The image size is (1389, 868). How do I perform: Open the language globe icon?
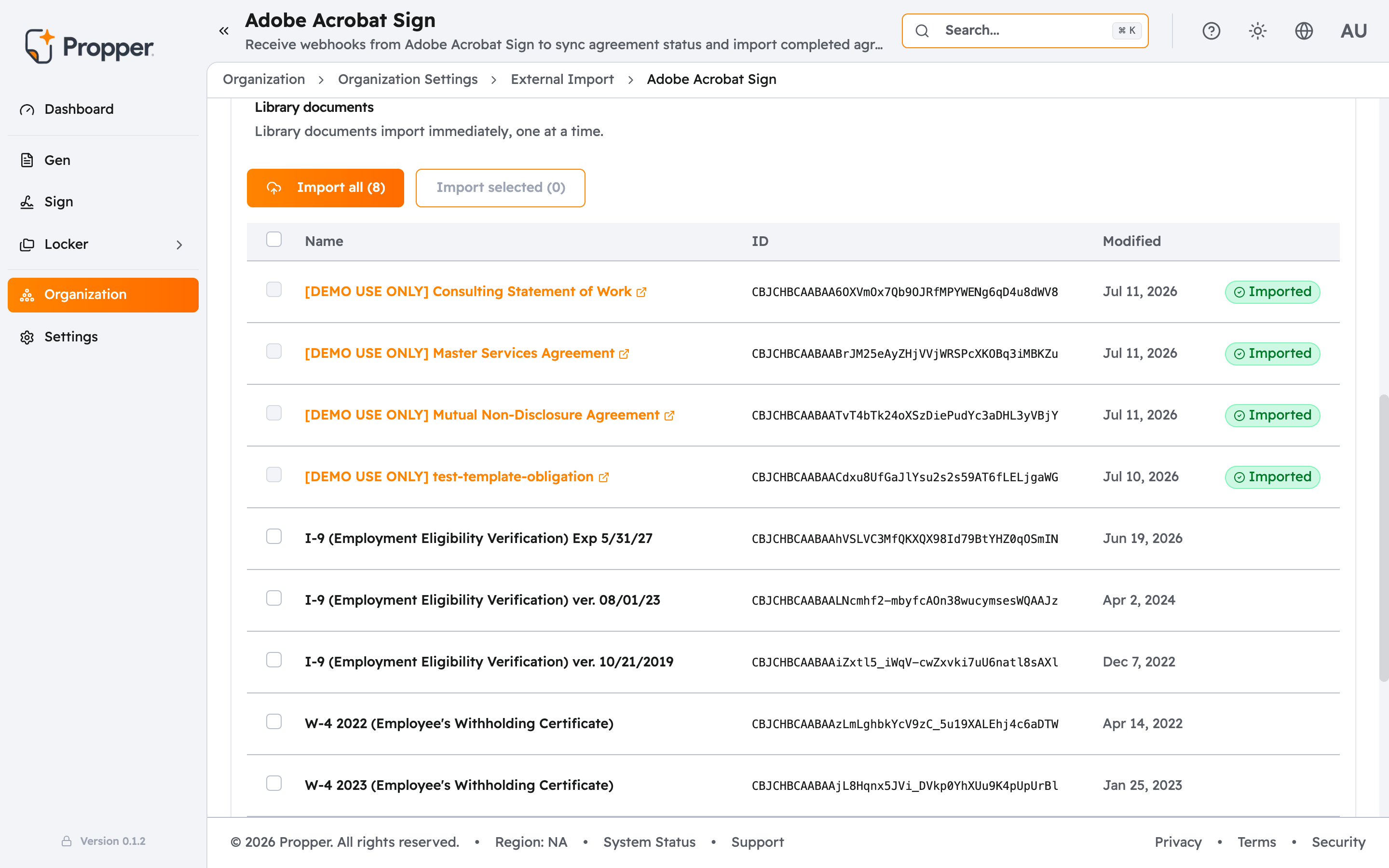click(1304, 31)
